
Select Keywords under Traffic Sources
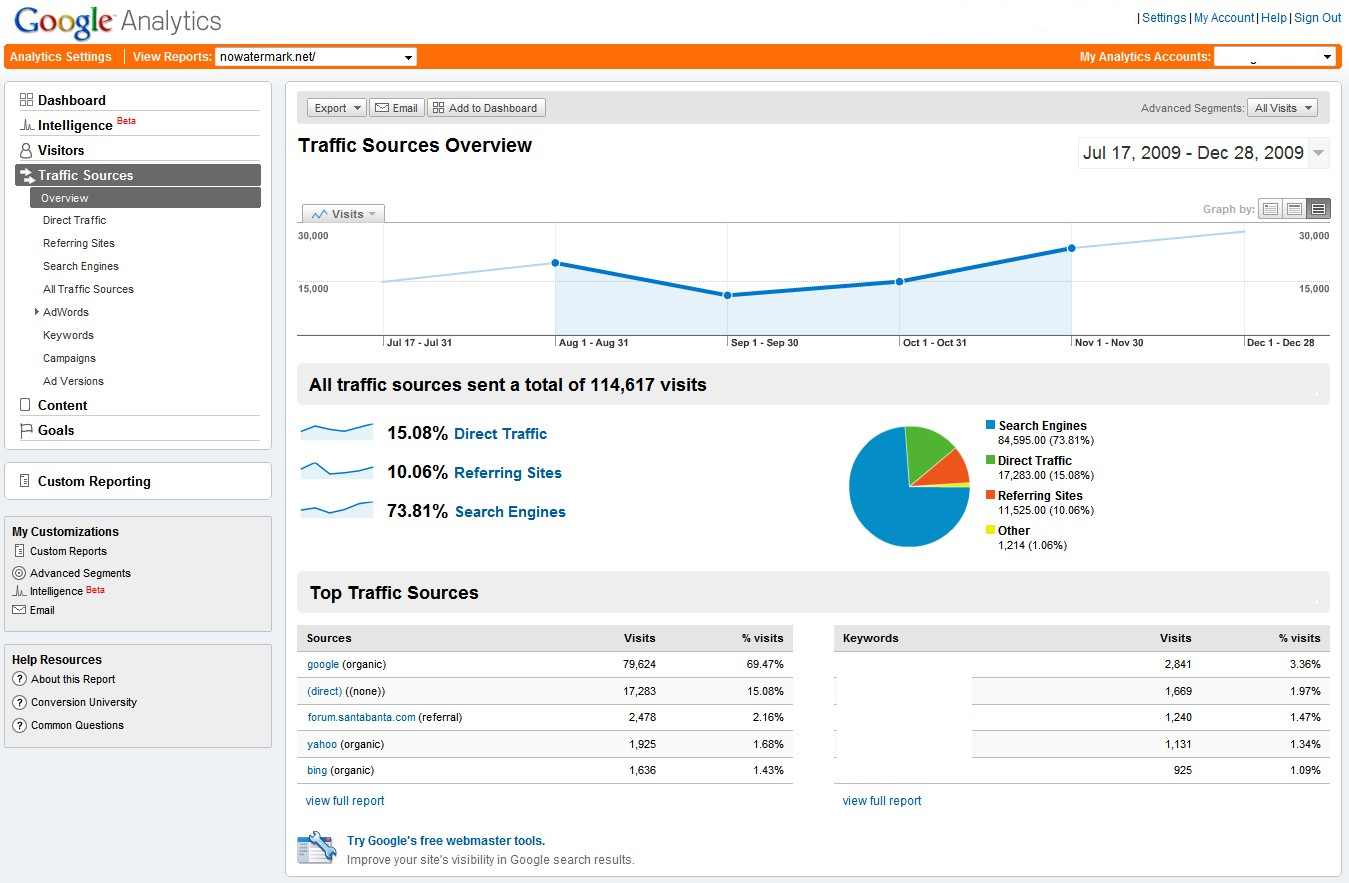(68, 335)
